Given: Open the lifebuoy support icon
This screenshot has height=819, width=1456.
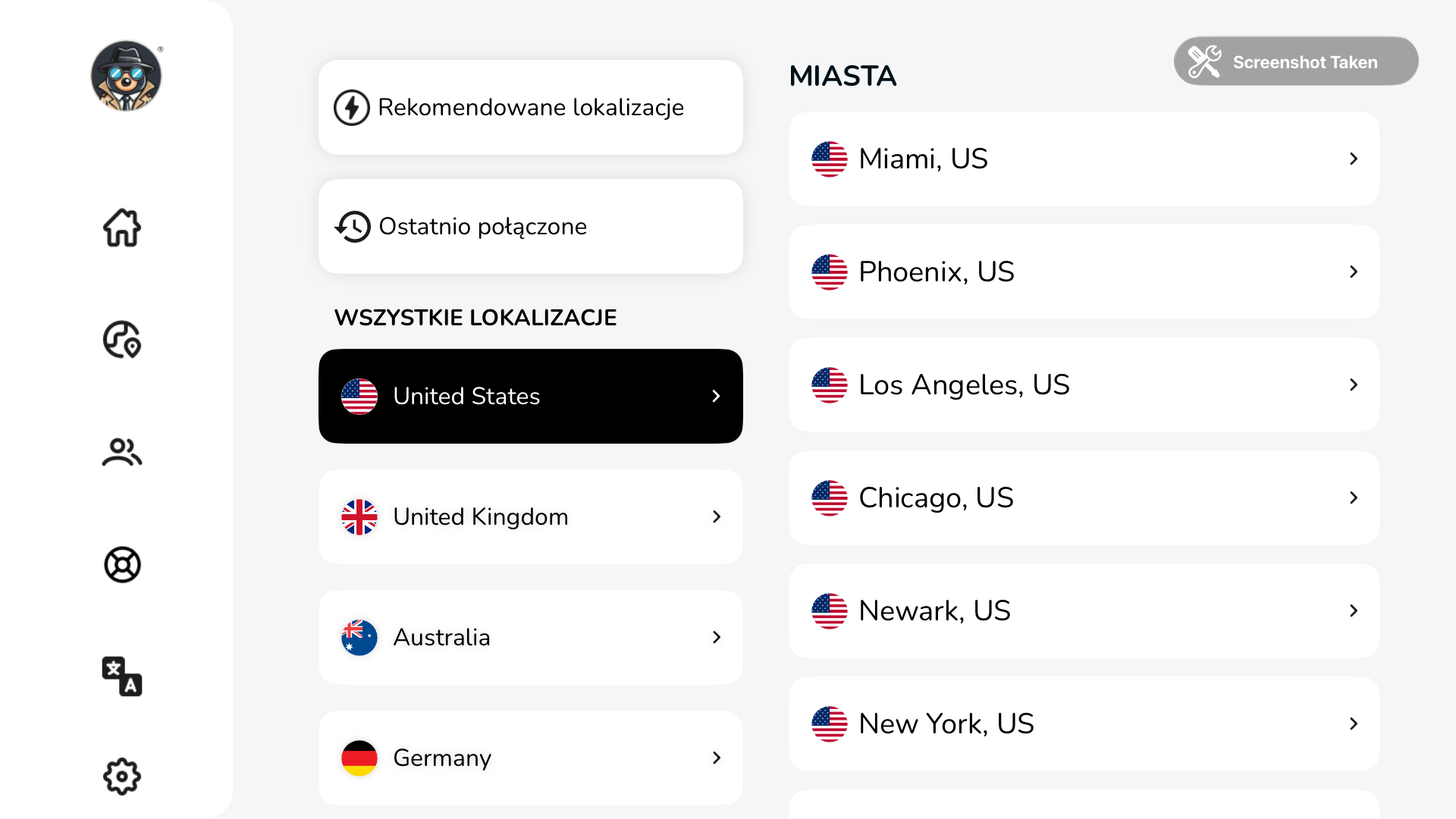Looking at the screenshot, I should 122,565.
